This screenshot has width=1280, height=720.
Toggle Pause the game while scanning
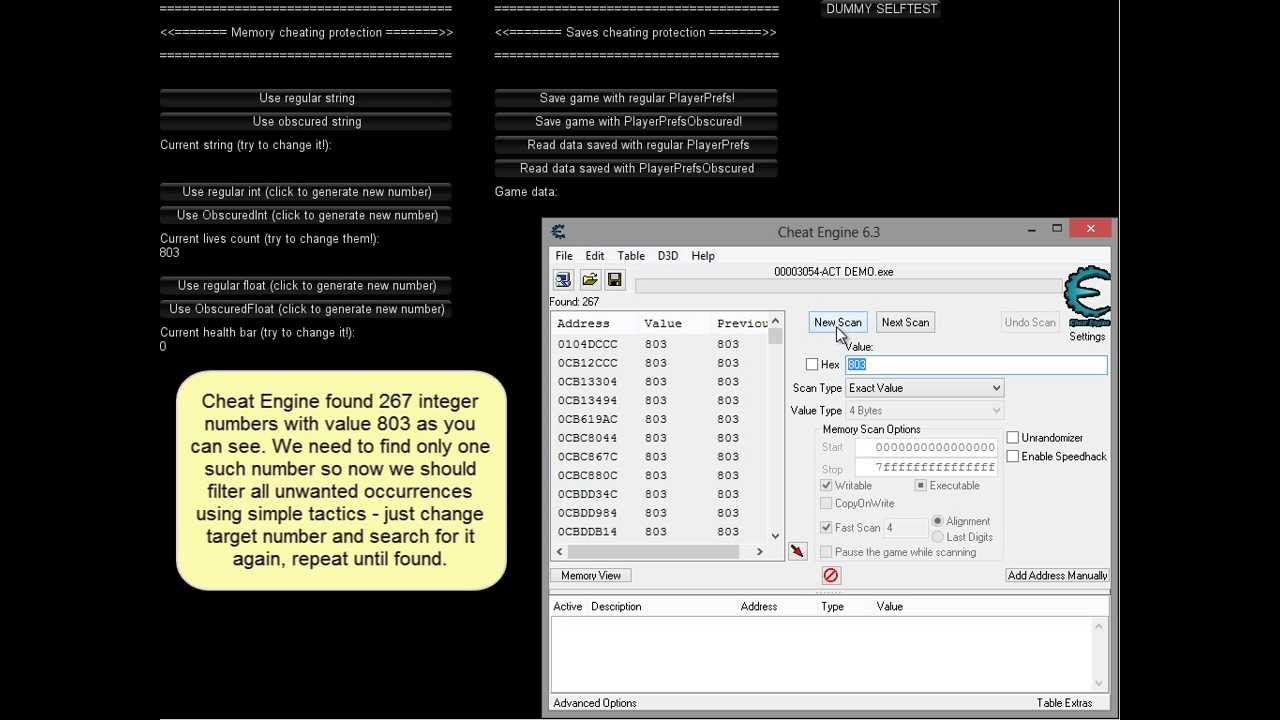[x=826, y=552]
